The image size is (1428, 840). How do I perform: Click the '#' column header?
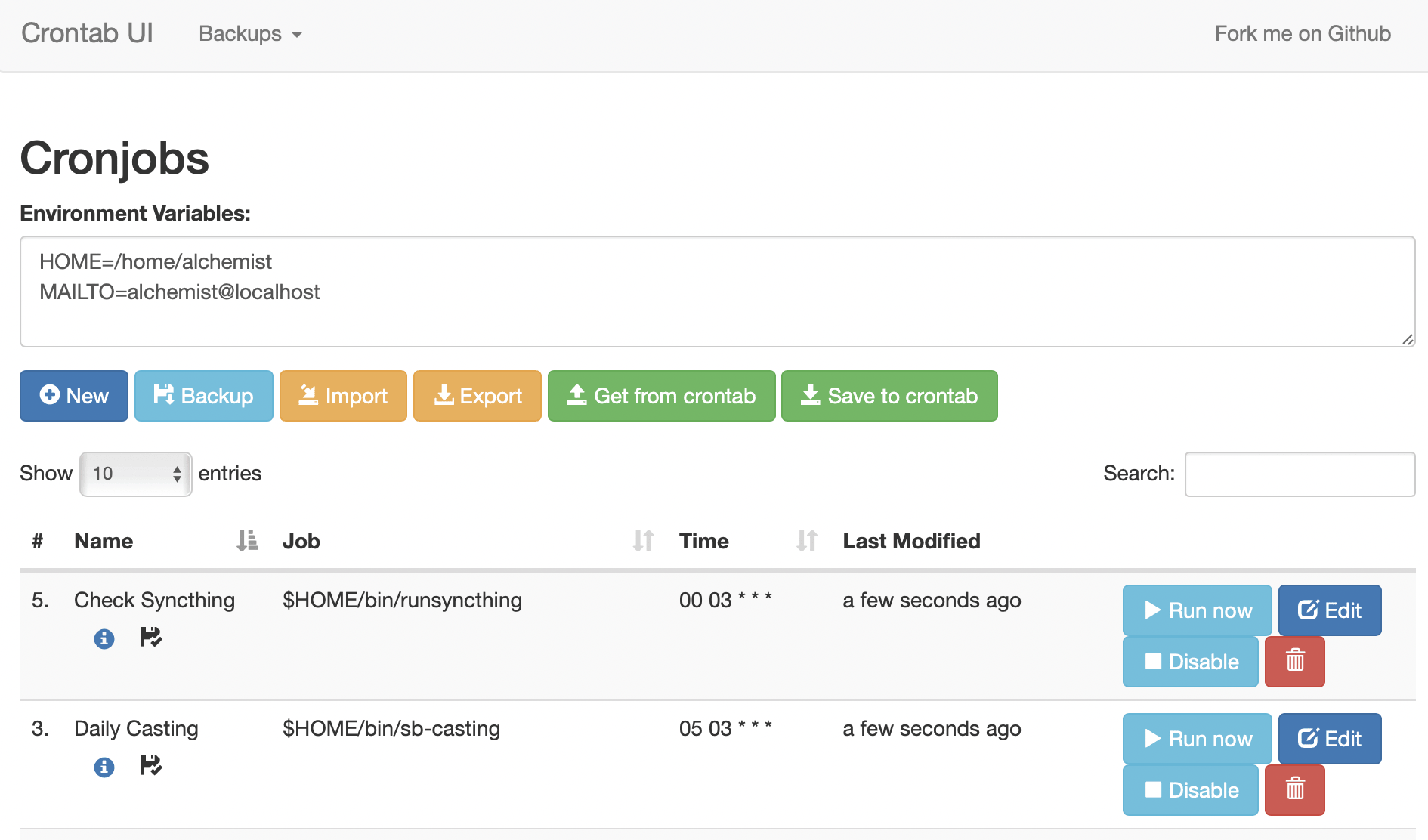pos(38,541)
